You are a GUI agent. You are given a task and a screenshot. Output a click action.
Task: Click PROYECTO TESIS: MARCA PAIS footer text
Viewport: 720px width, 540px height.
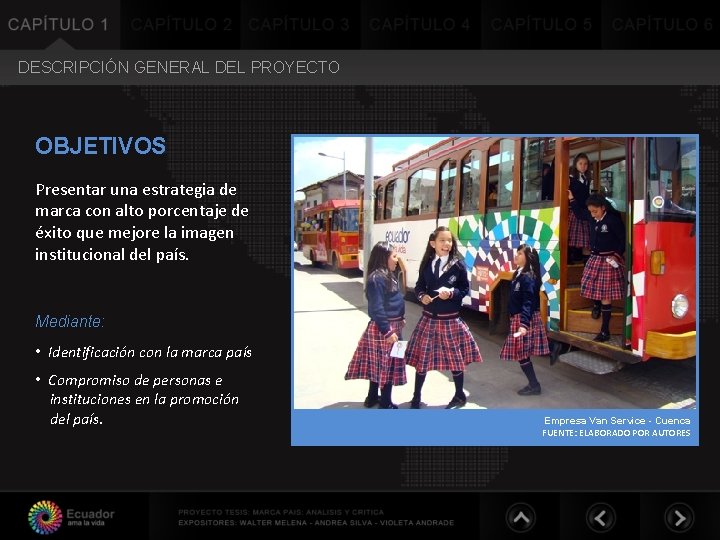pos(281,512)
